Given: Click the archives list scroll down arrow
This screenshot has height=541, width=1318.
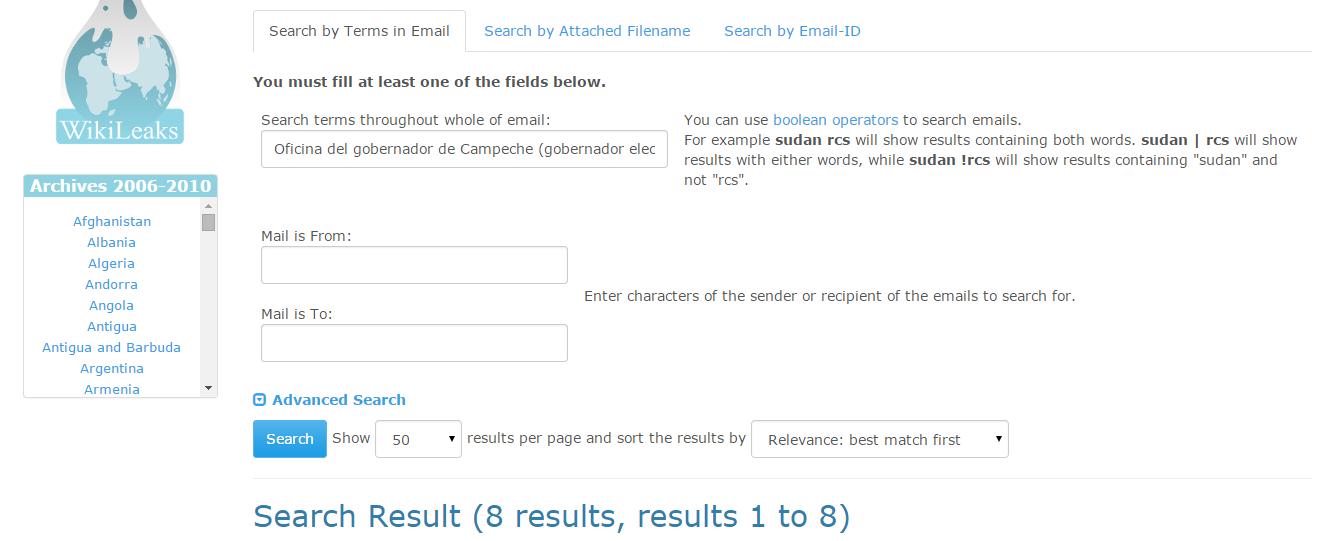Looking at the screenshot, I should [x=208, y=388].
